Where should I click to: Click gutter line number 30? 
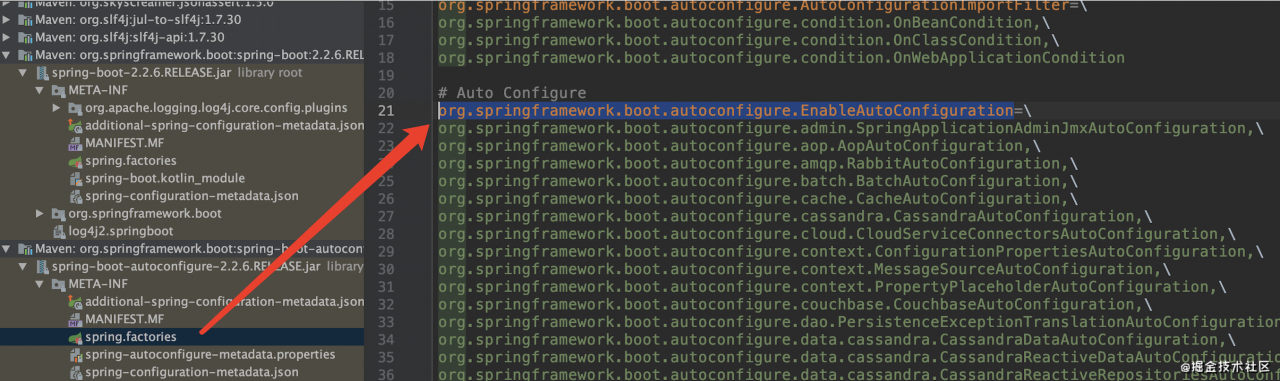tap(387, 269)
